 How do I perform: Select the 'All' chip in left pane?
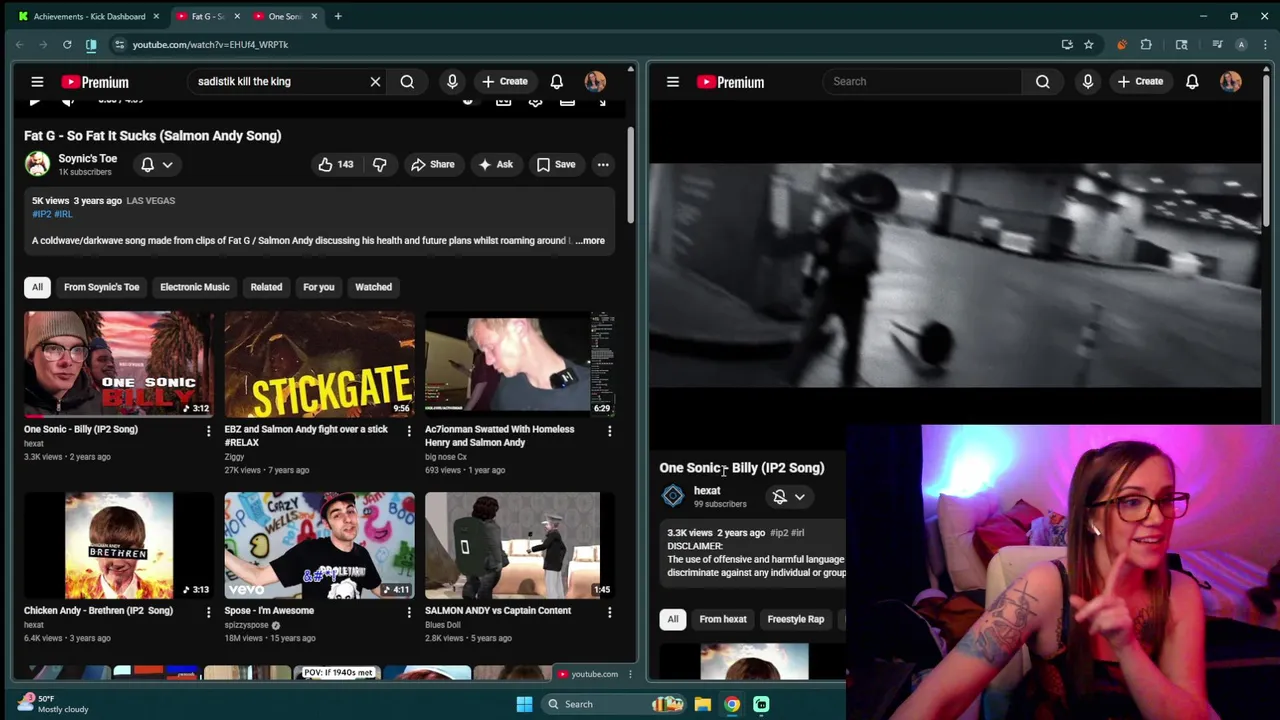pyautogui.click(x=37, y=287)
